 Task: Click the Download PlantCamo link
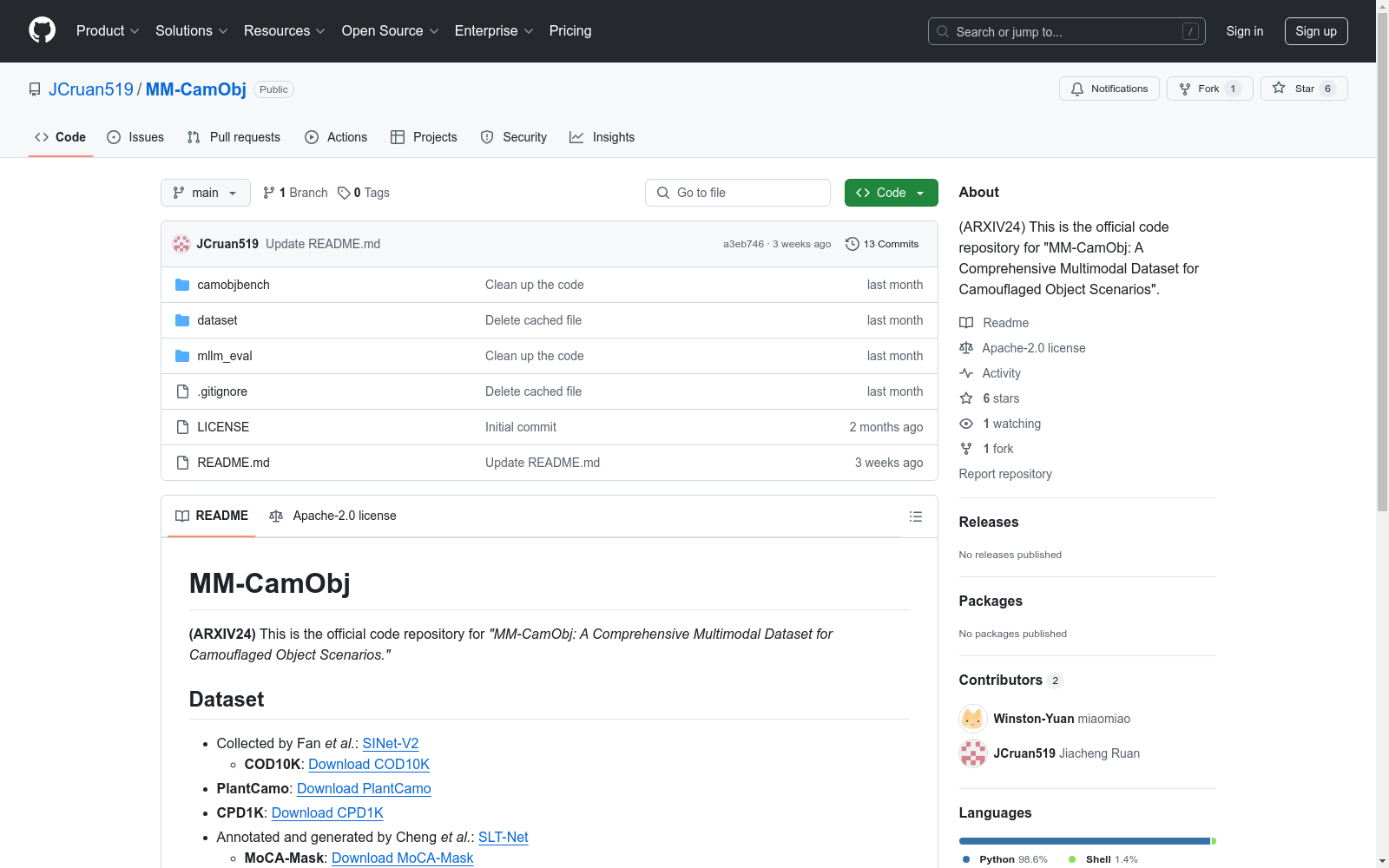point(364,788)
